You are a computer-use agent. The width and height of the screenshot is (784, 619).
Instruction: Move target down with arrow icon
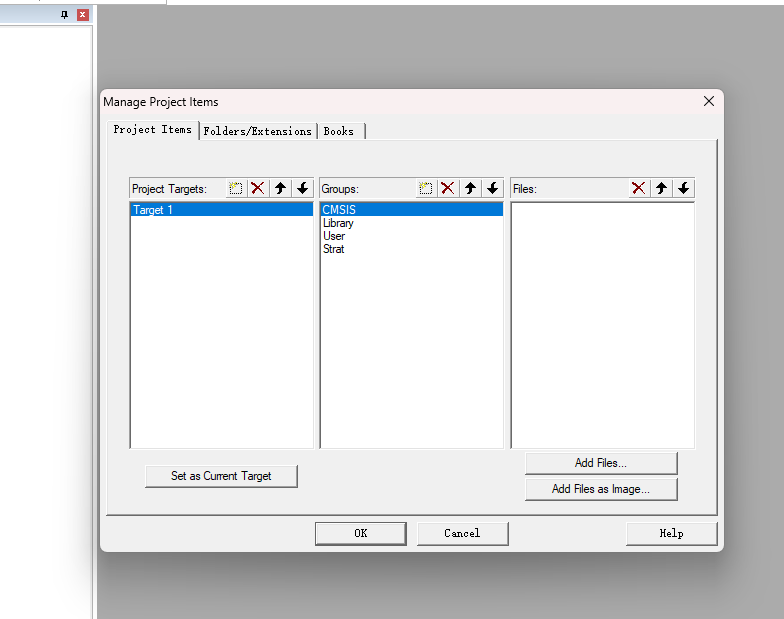tap(302, 188)
